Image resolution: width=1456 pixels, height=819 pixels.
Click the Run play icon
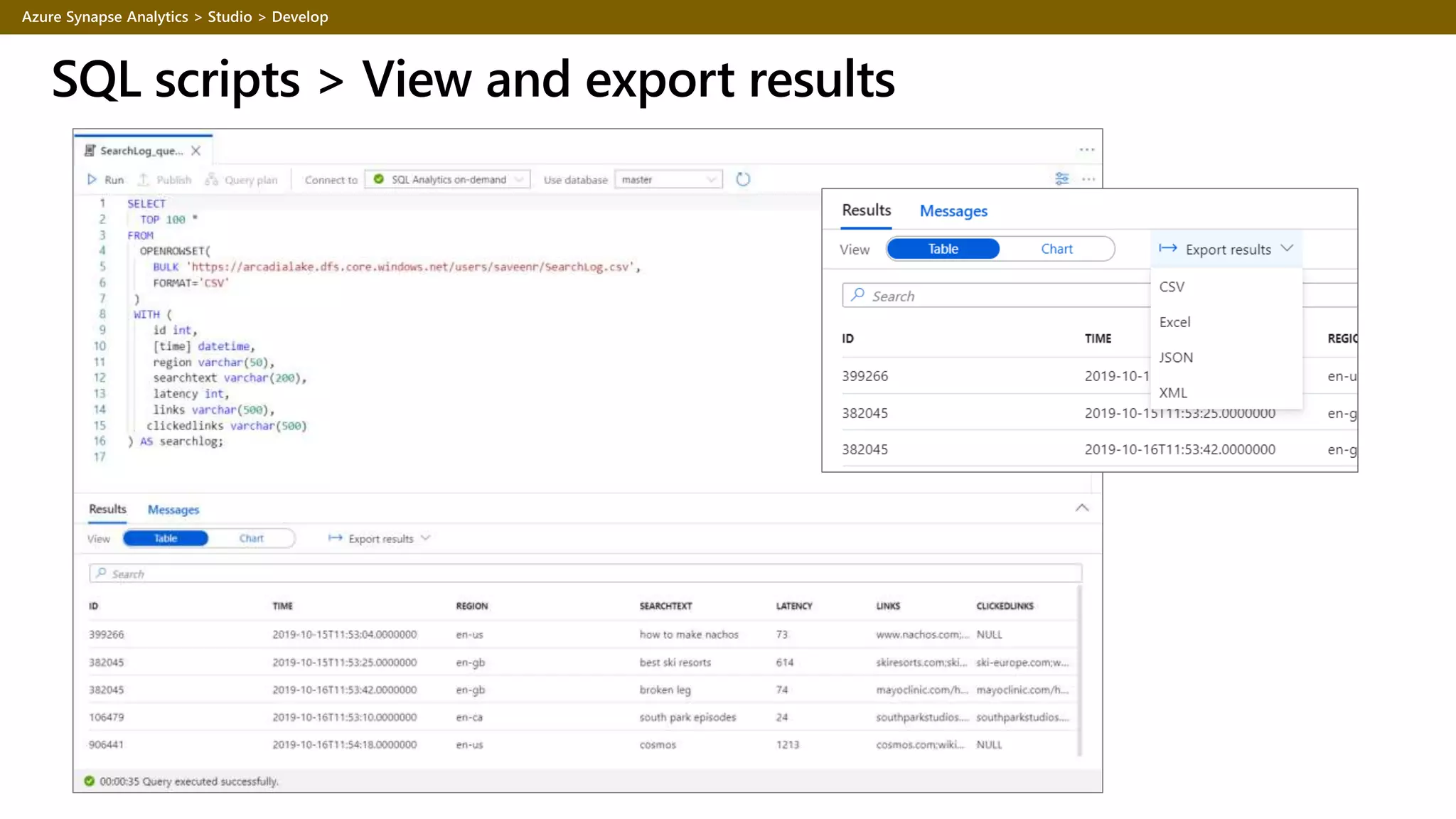pos(92,180)
